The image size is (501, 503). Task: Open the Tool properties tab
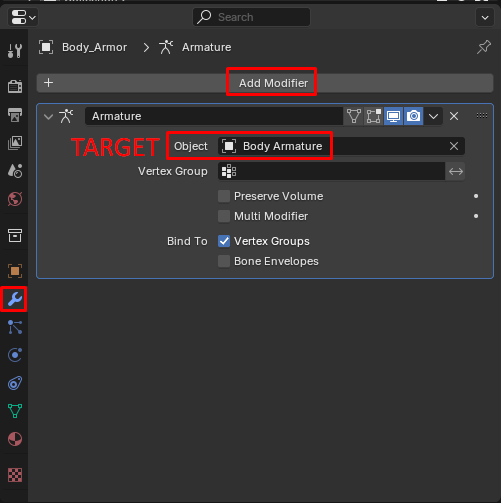[15, 51]
